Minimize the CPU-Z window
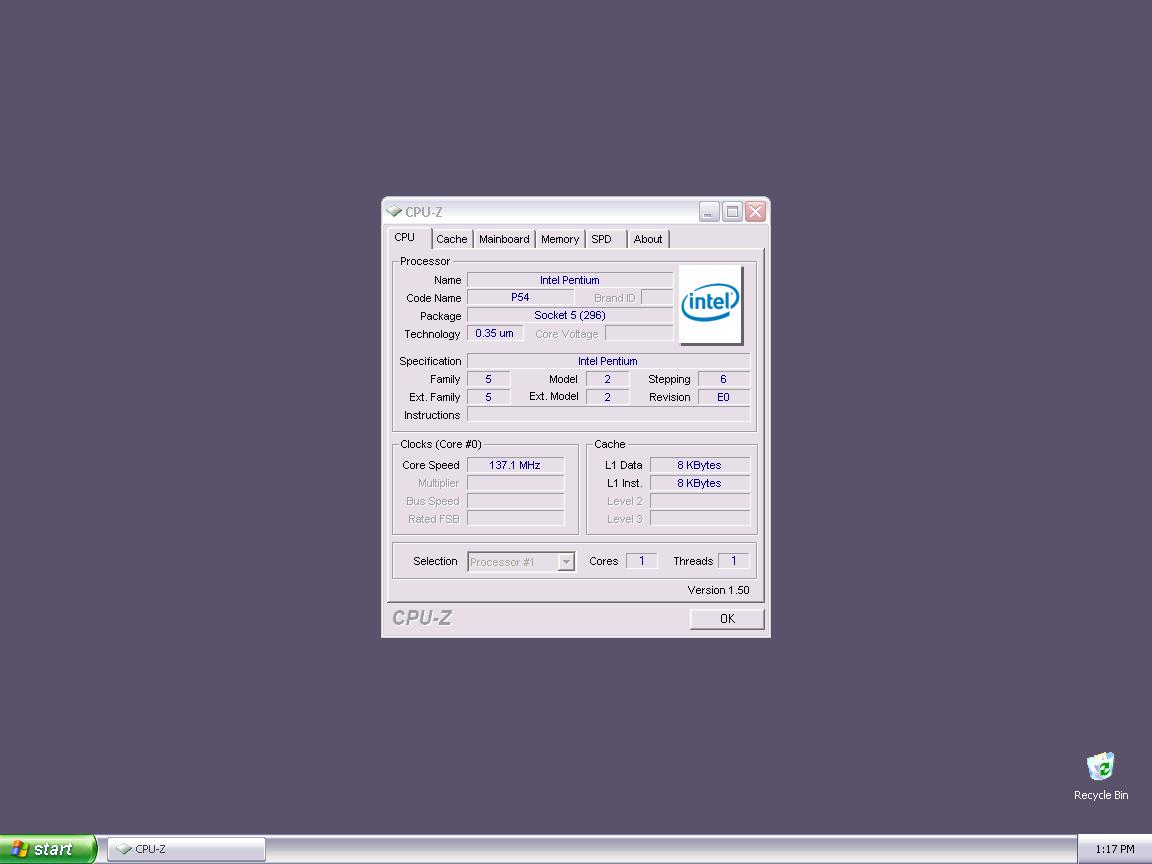The height and width of the screenshot is (864, 1152). (x=709, y=212)
